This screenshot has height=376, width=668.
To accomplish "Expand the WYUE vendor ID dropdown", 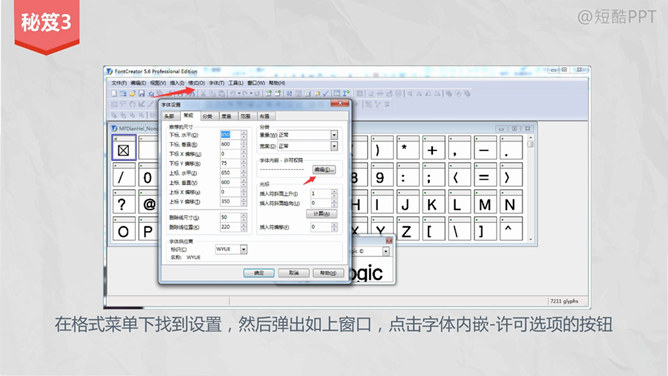I will [x=244, y=249].
